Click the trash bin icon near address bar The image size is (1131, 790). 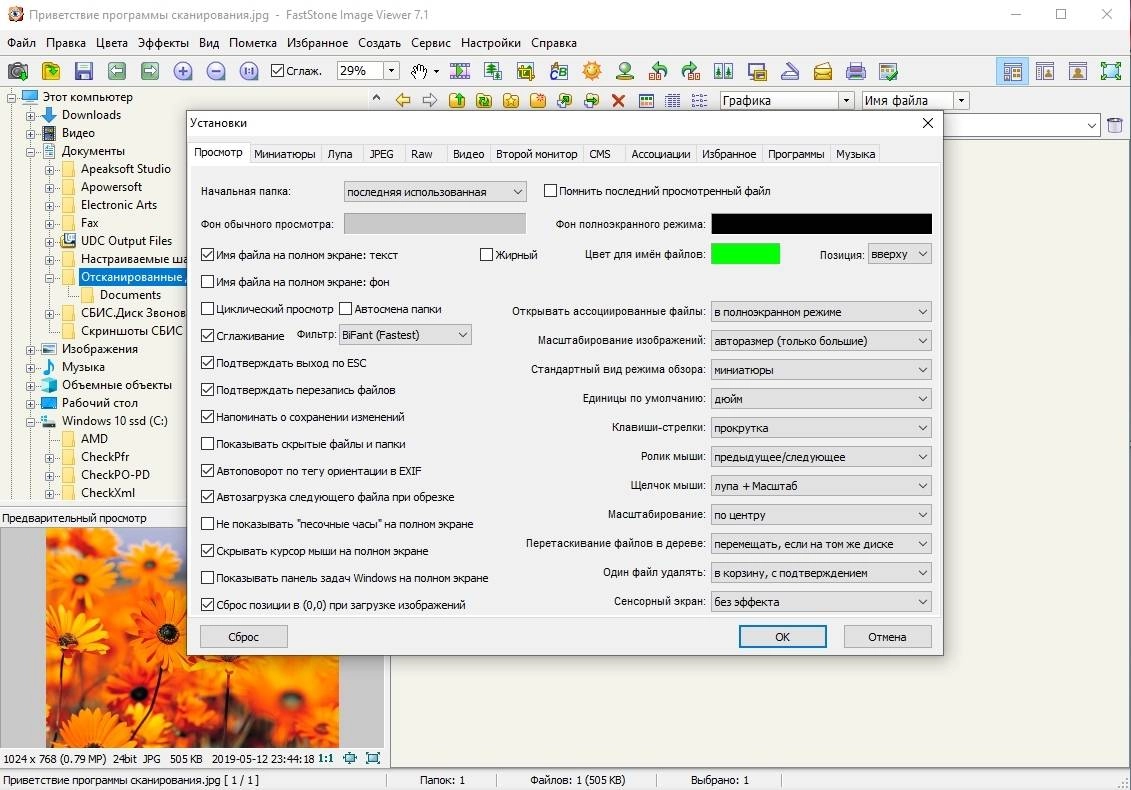[x=1114, y=126]
